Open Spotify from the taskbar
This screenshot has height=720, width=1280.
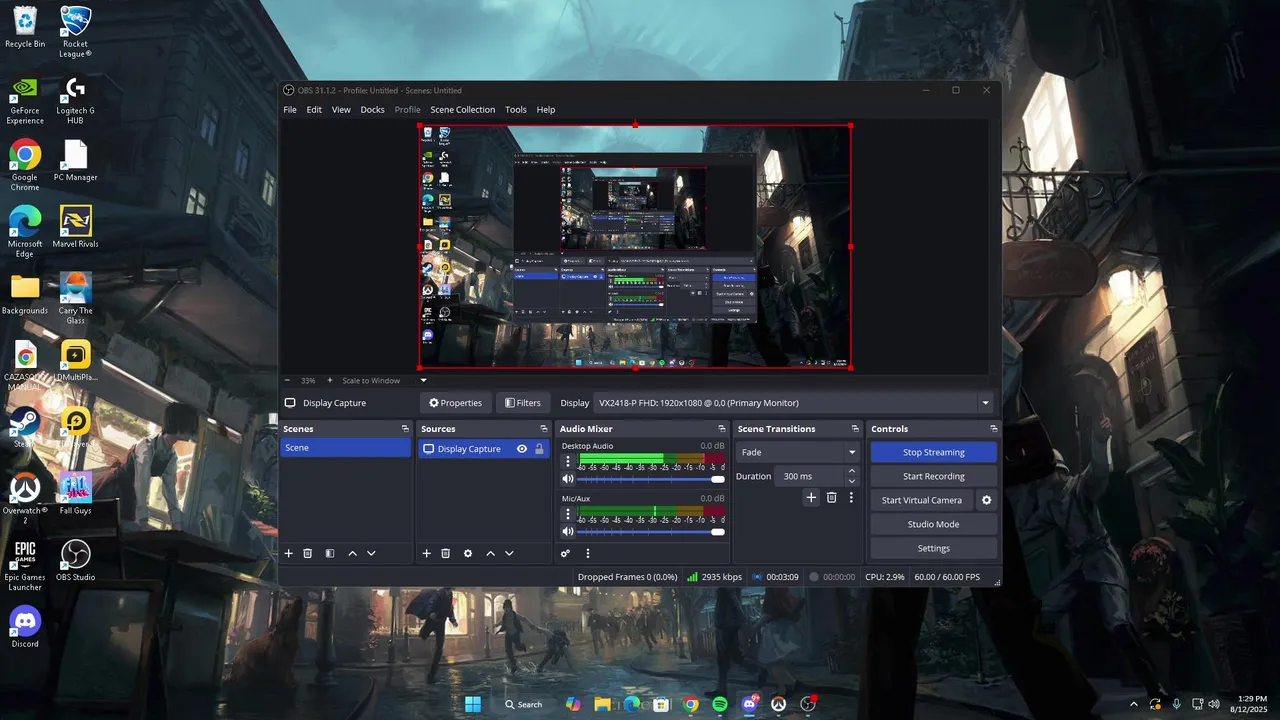720,704
